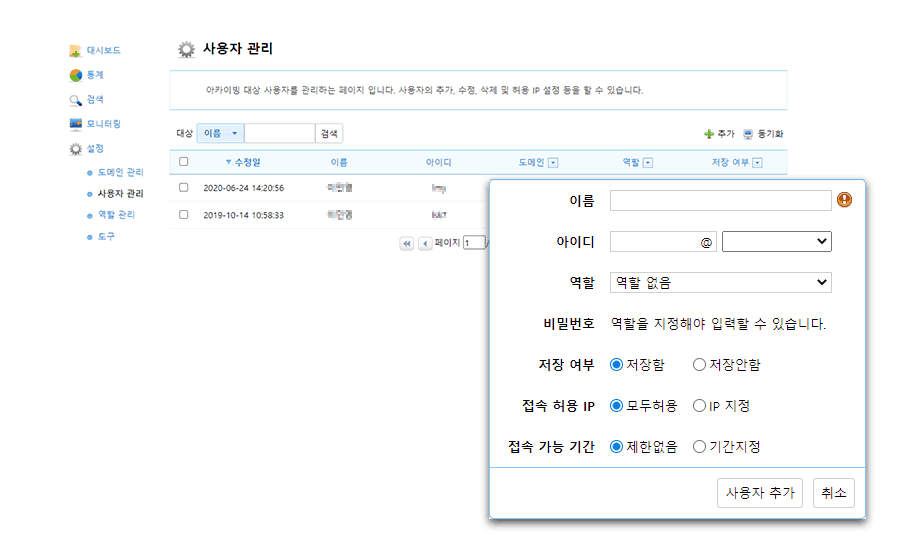Image resolution: width=900 pixels, height=550 pixels.
Task: Select the 기간지정 access period option
Action: coord(699,447)
